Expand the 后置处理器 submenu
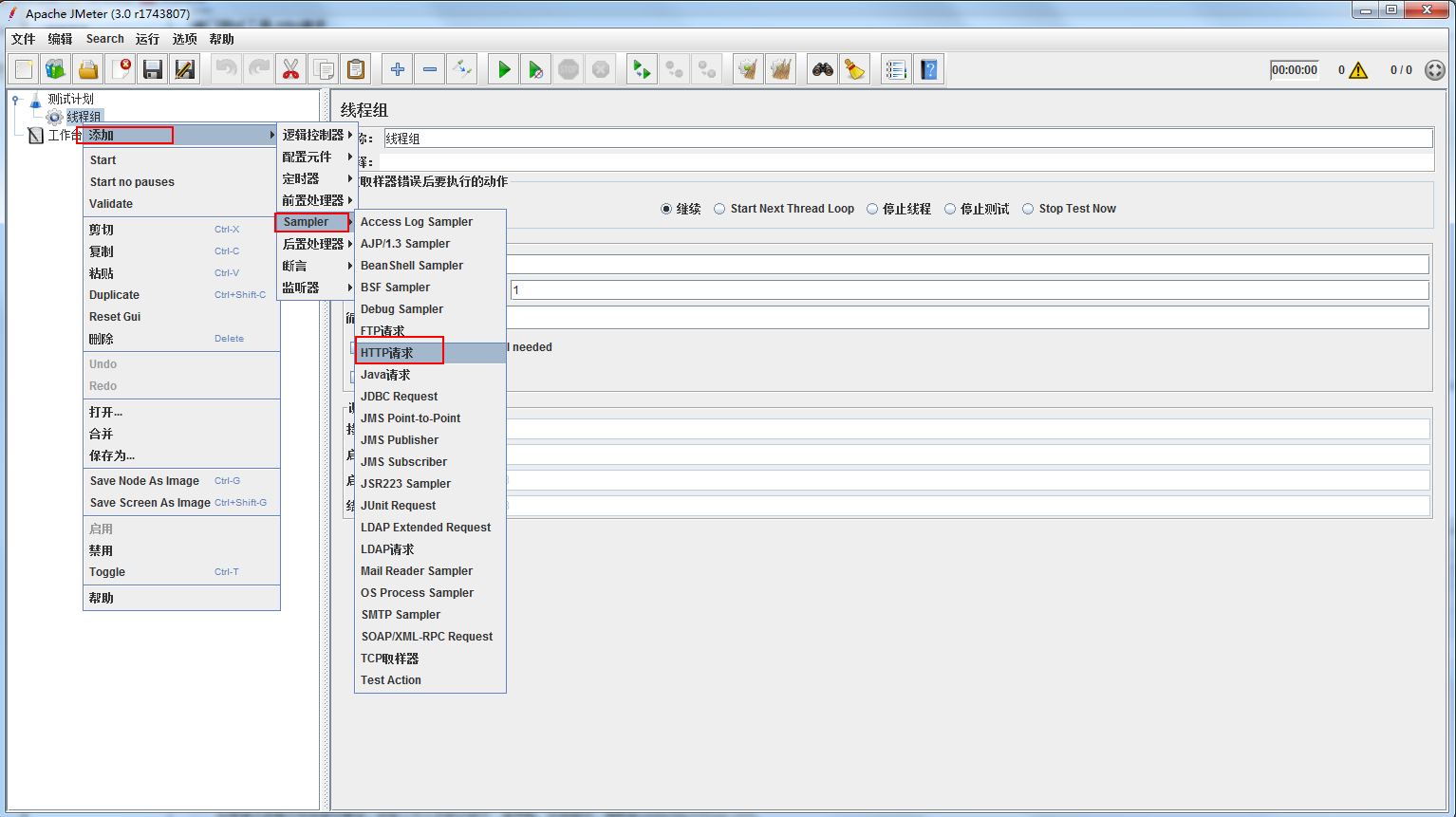The width and height of the screenshot is (1456, 817). pyautogui.click(x=317, y=244)
